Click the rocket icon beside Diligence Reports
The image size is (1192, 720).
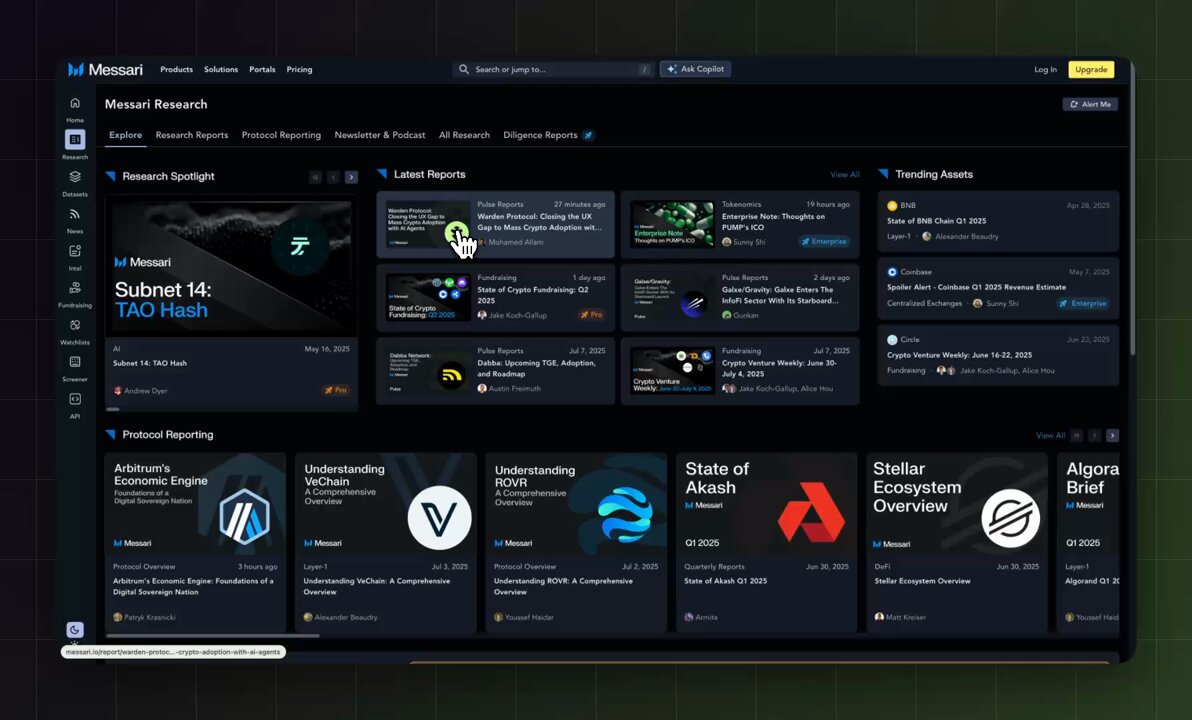pyautogui.click(x=588, y=135)
